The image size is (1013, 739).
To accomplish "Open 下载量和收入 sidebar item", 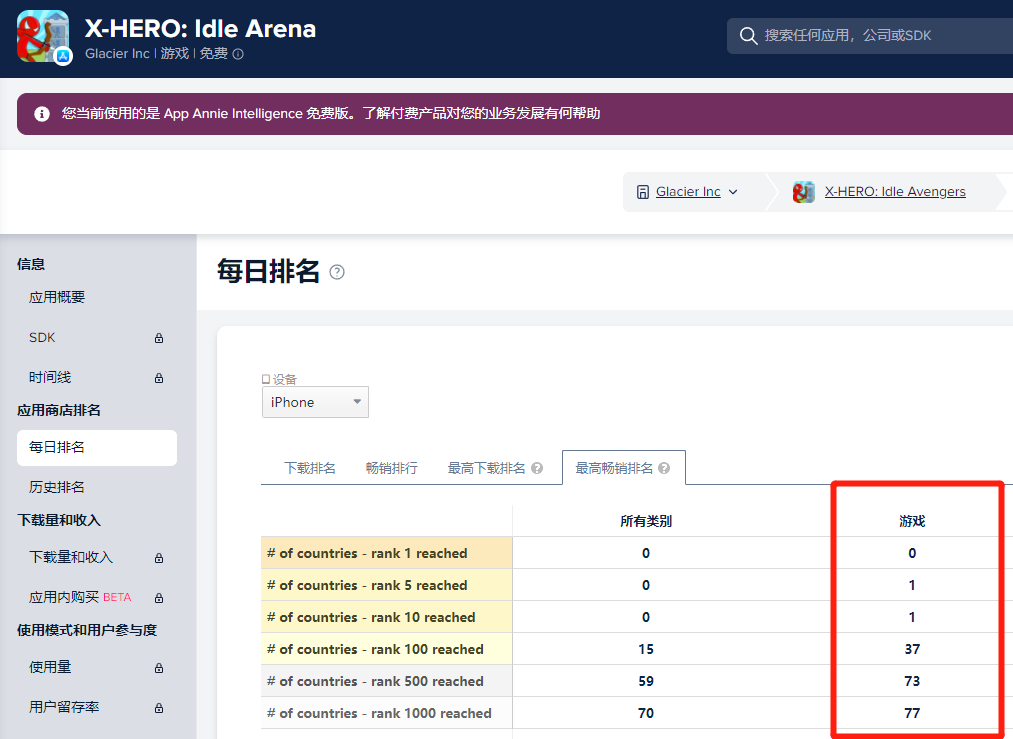I will (71, 557).
